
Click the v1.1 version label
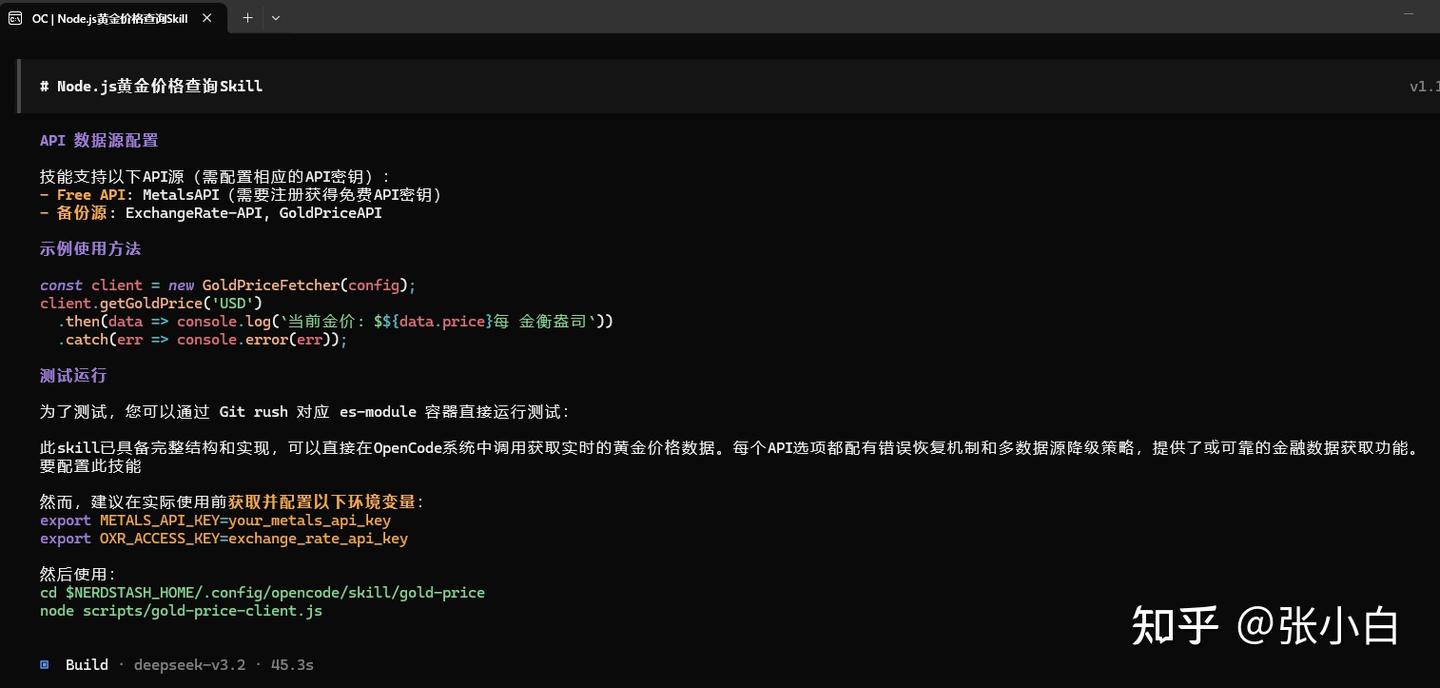(1424, 86)
